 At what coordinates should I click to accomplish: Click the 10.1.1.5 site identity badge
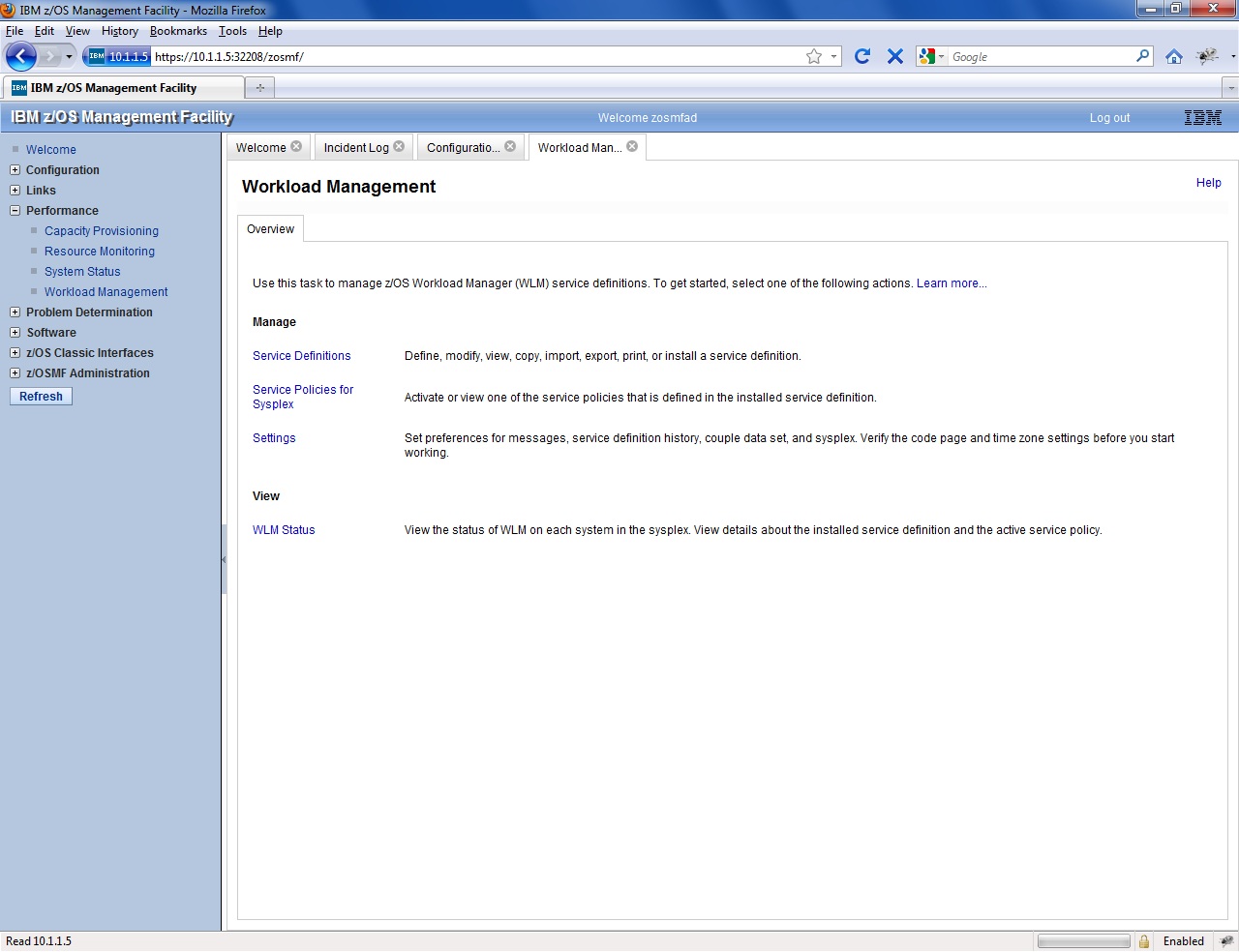[x=118, y=56]
